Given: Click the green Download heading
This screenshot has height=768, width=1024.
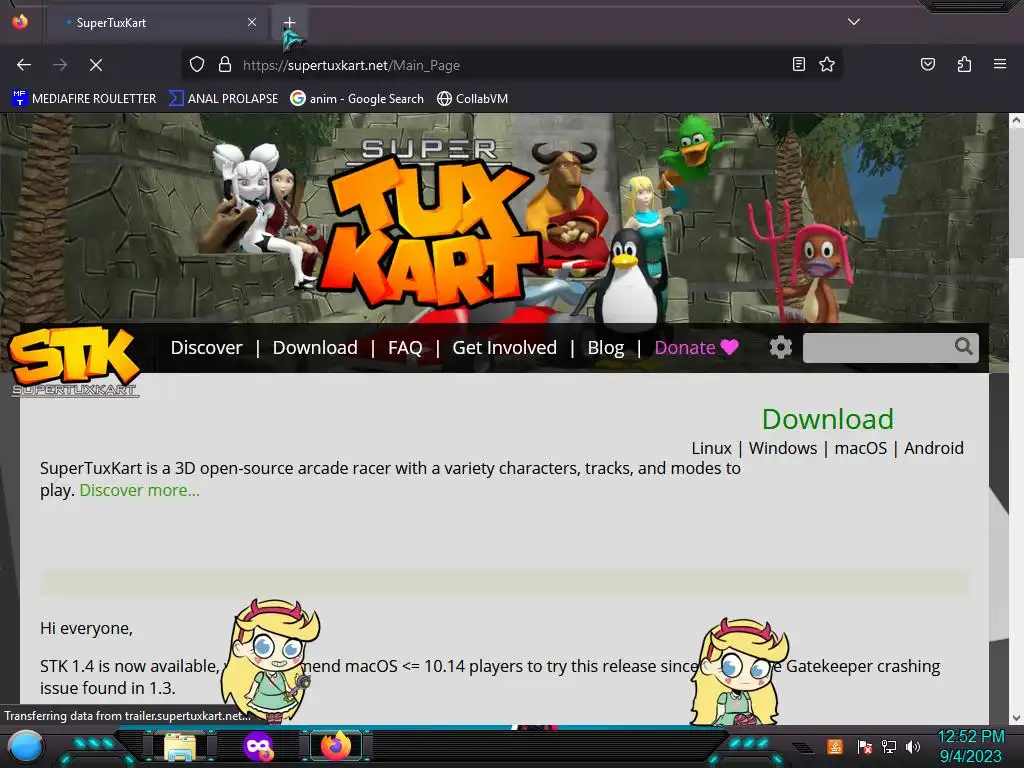Looking at the screenshot, I should click(x=827, y=419).
